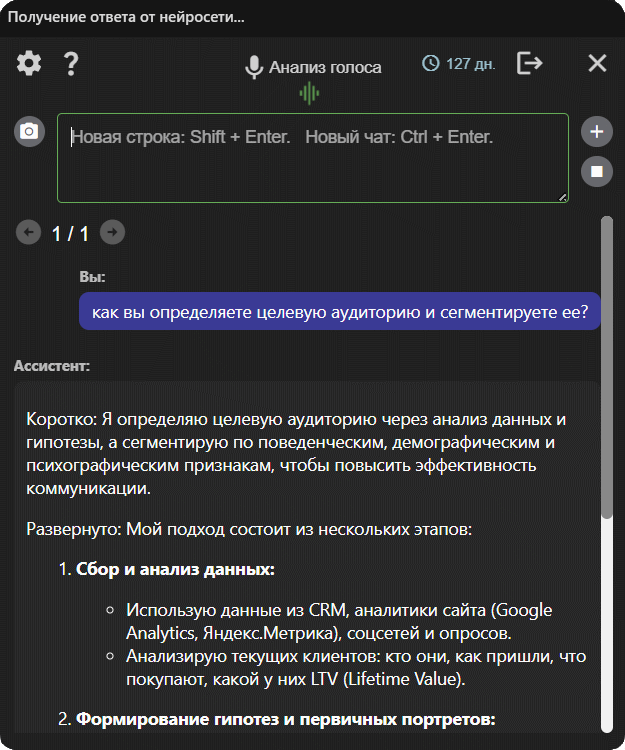Stop response generation with the square button

(597, 171)
